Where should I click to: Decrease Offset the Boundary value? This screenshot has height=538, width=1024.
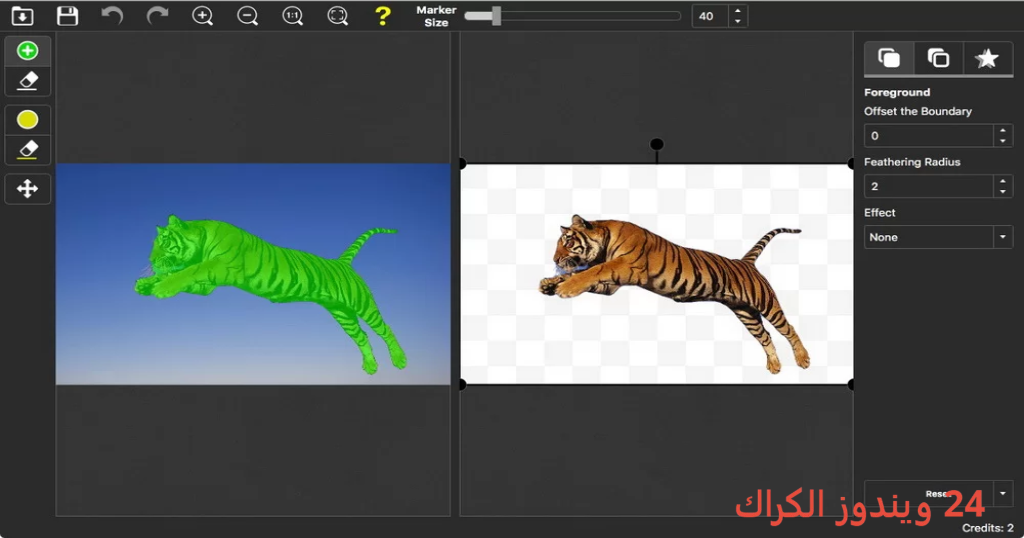coord(1003,142)
